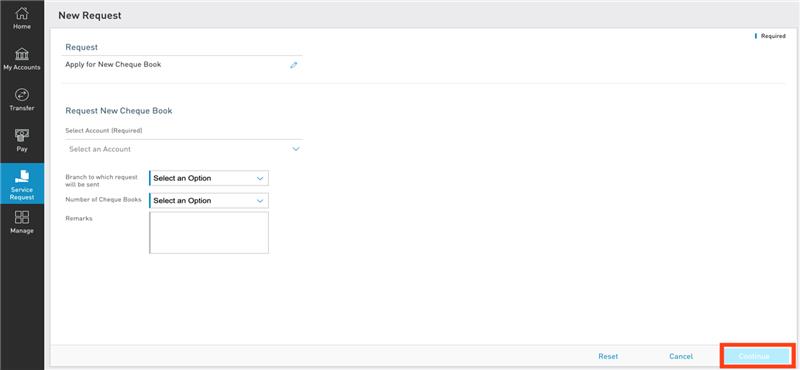Viewport: 800px width, 370px height.
Task: Open the Manage grid icon
Action: (x=22, y=217)
